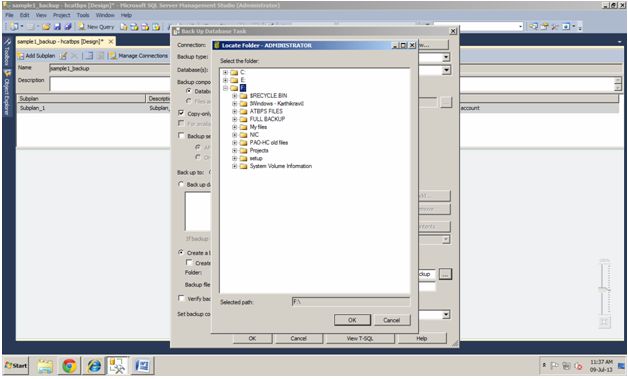This screenshot has height=379, width=628.
Task: Click the window layout icon at the toolbar's far right
Action: coord(566,26)
